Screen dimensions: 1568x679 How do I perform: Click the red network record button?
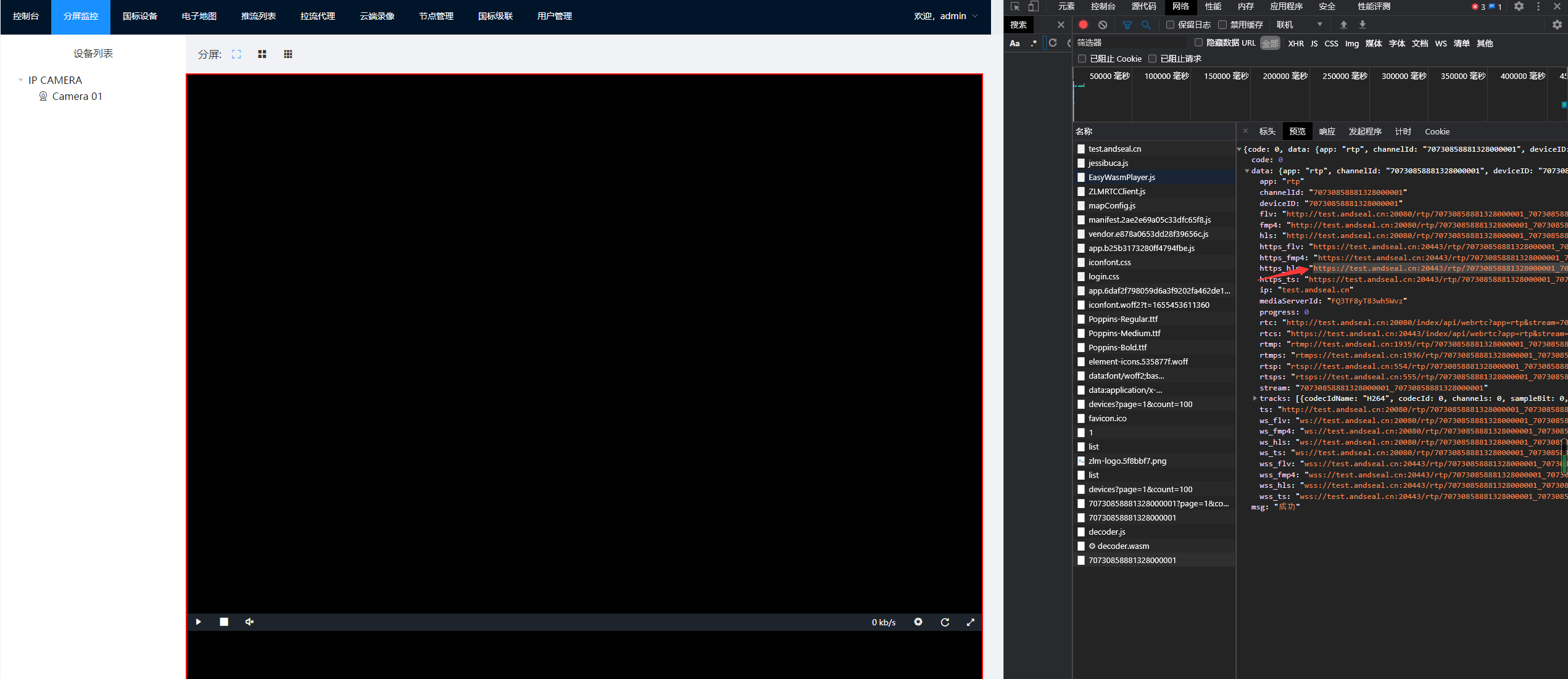pos(1083,25)
